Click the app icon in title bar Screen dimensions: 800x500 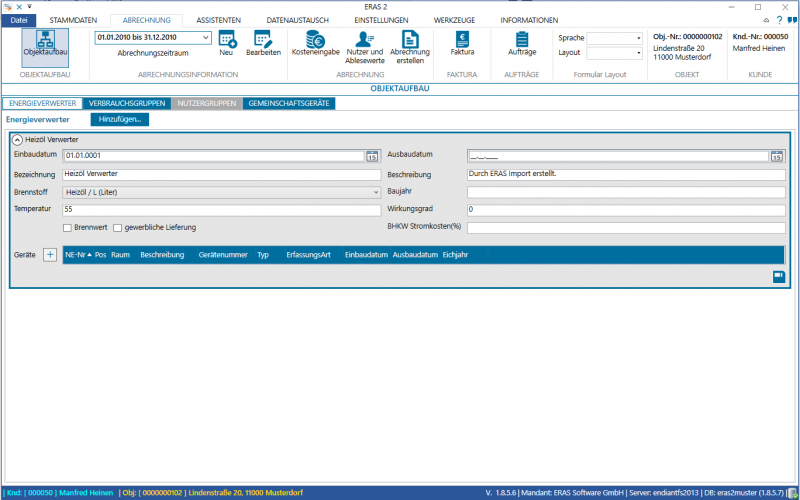click(8, 7)
